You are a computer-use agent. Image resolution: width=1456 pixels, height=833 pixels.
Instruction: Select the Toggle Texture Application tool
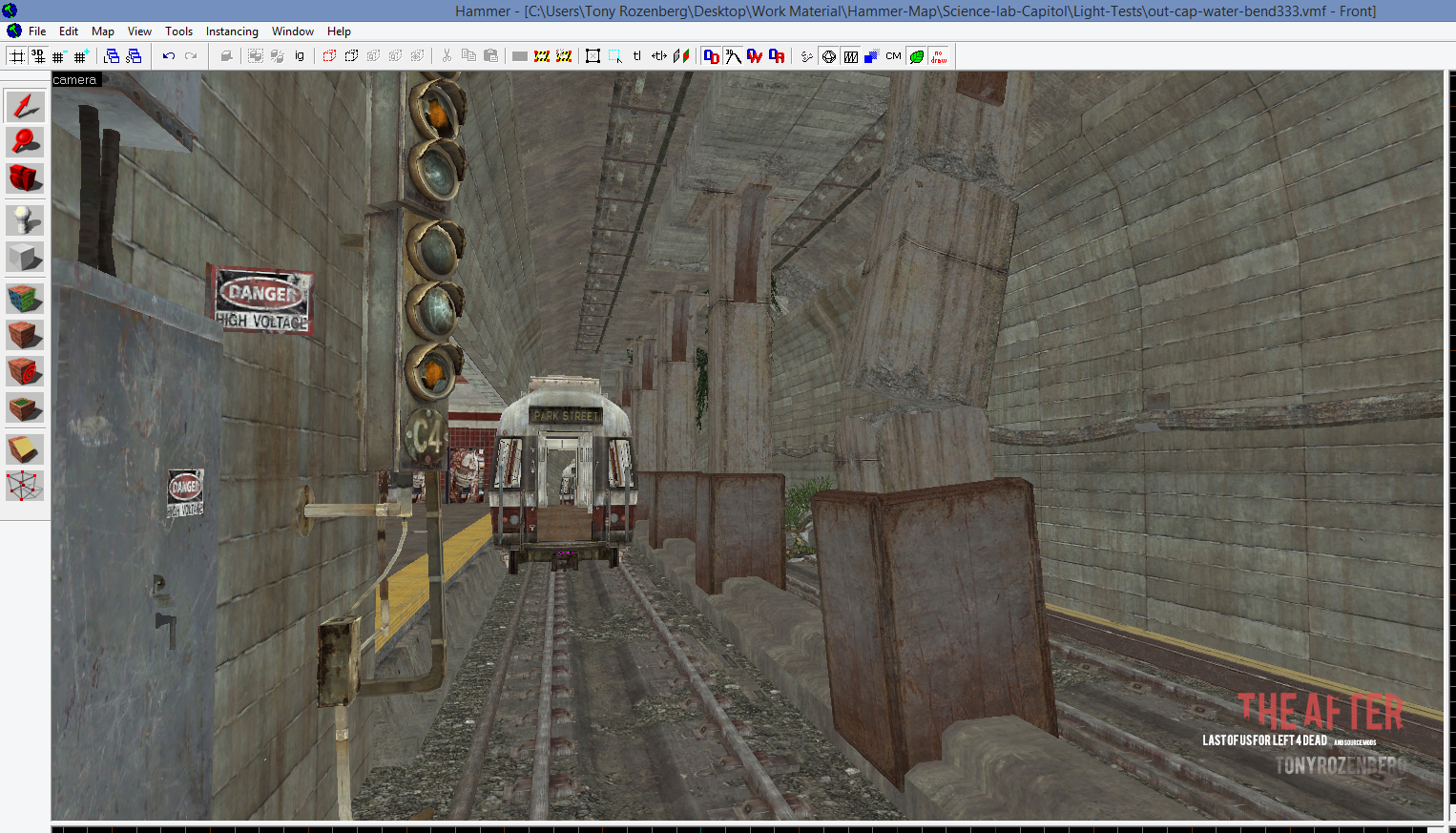click(25, 299)
